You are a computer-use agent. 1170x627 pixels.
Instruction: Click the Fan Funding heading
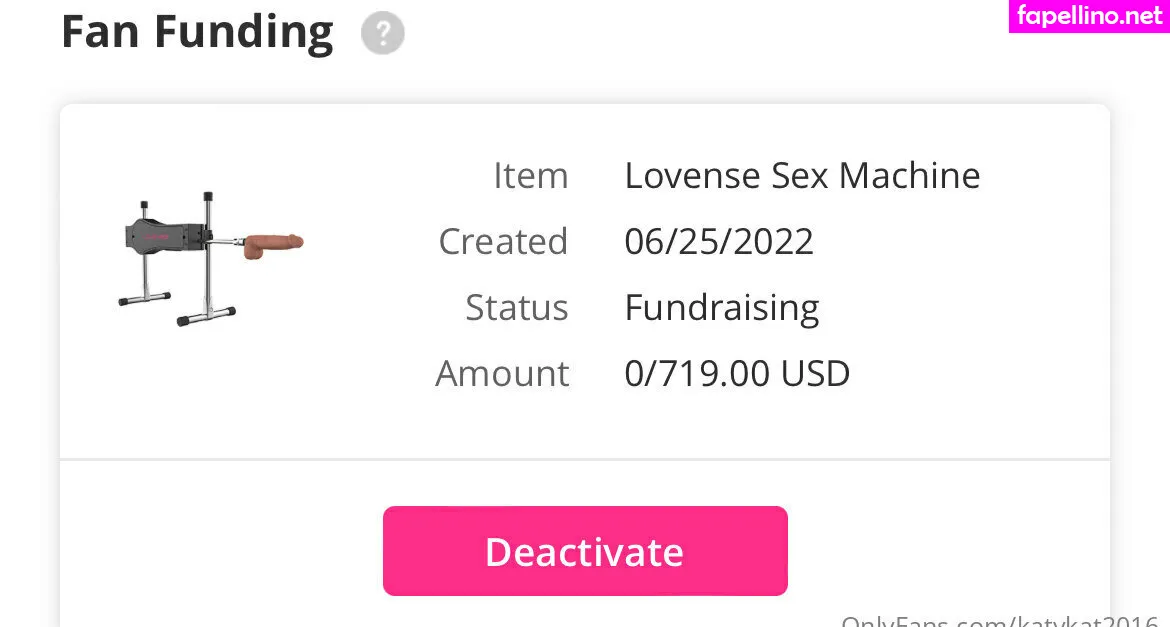coord(197,32)
